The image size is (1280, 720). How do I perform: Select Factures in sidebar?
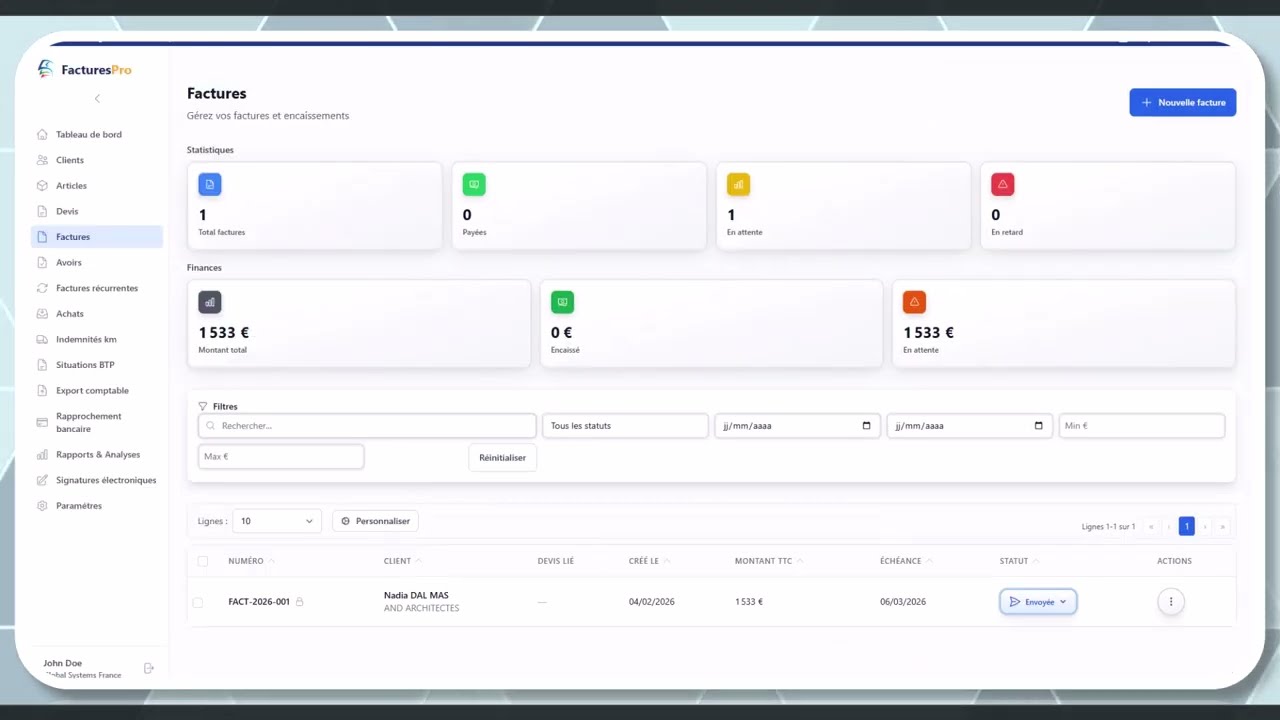[x=96, y=237]
